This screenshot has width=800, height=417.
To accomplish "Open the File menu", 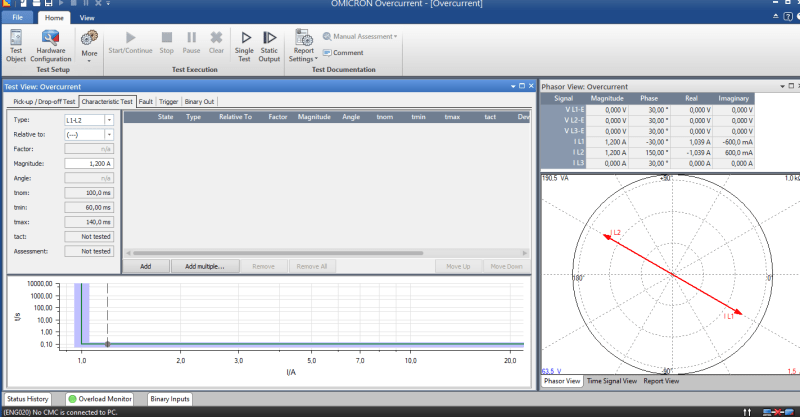I will 17,17.
